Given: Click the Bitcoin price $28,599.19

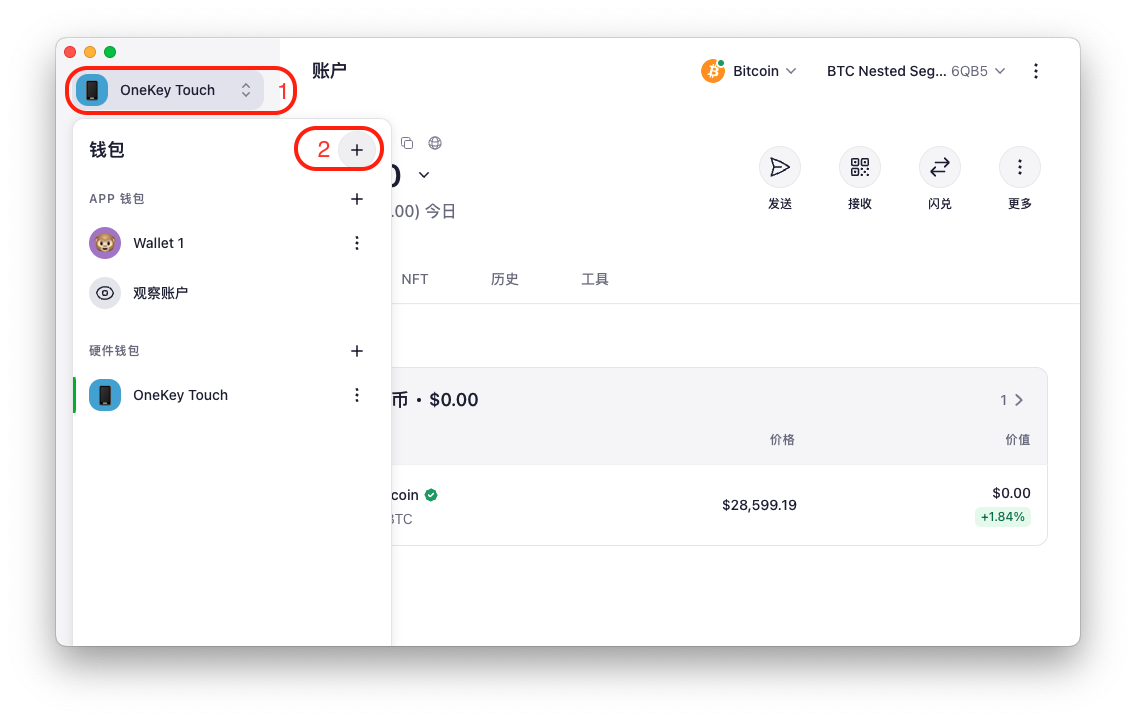Looking at the screenshot, I should (x=759, y=506).
